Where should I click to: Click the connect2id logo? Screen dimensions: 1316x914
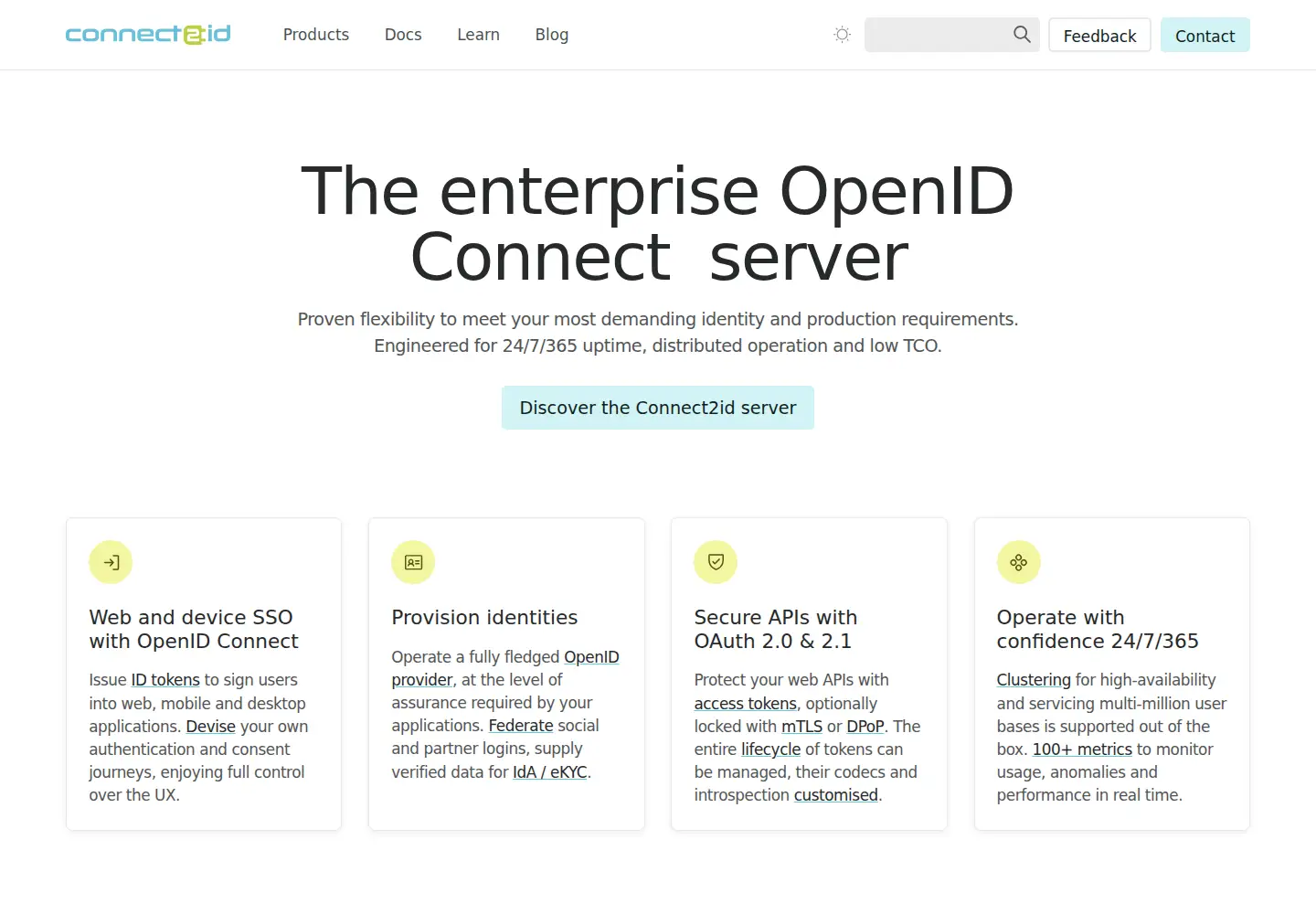pyautogui.click(x=148, y=35)
